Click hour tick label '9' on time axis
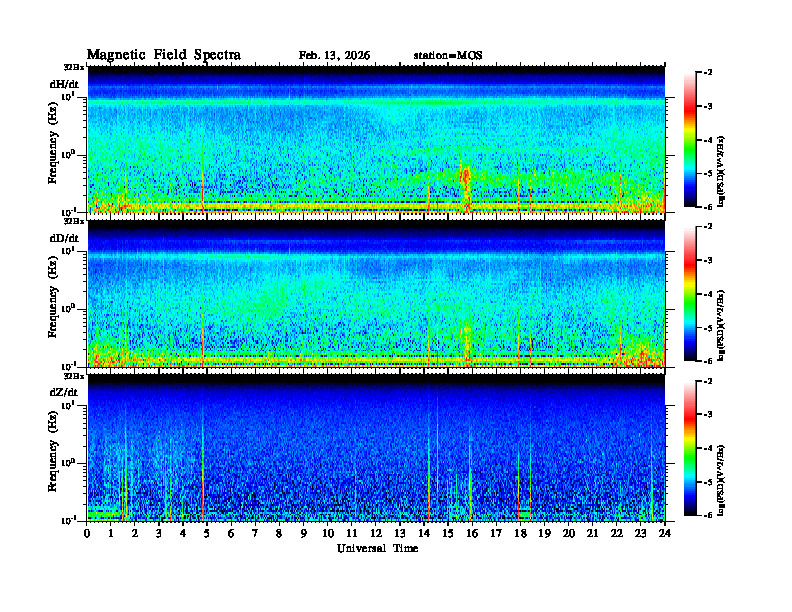792x612 pixels. (304, 534)
